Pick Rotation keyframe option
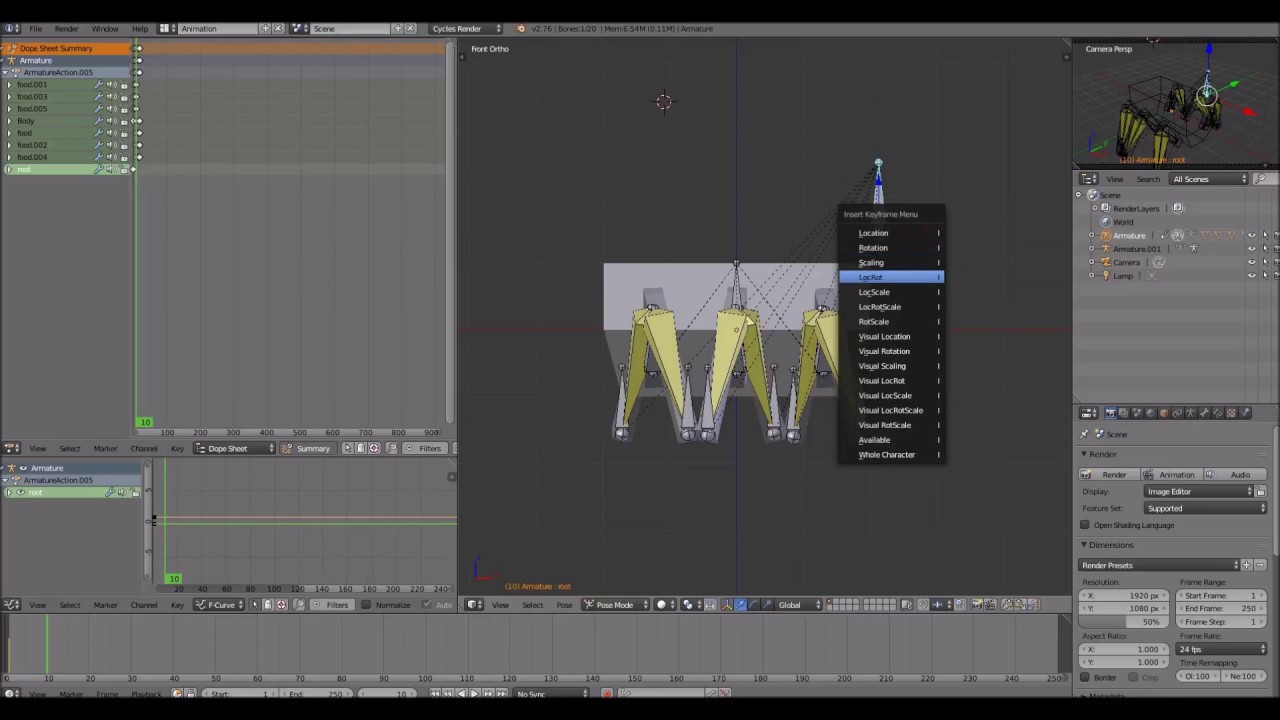This screenshot has width=1280, height=720. coord(890,248)
